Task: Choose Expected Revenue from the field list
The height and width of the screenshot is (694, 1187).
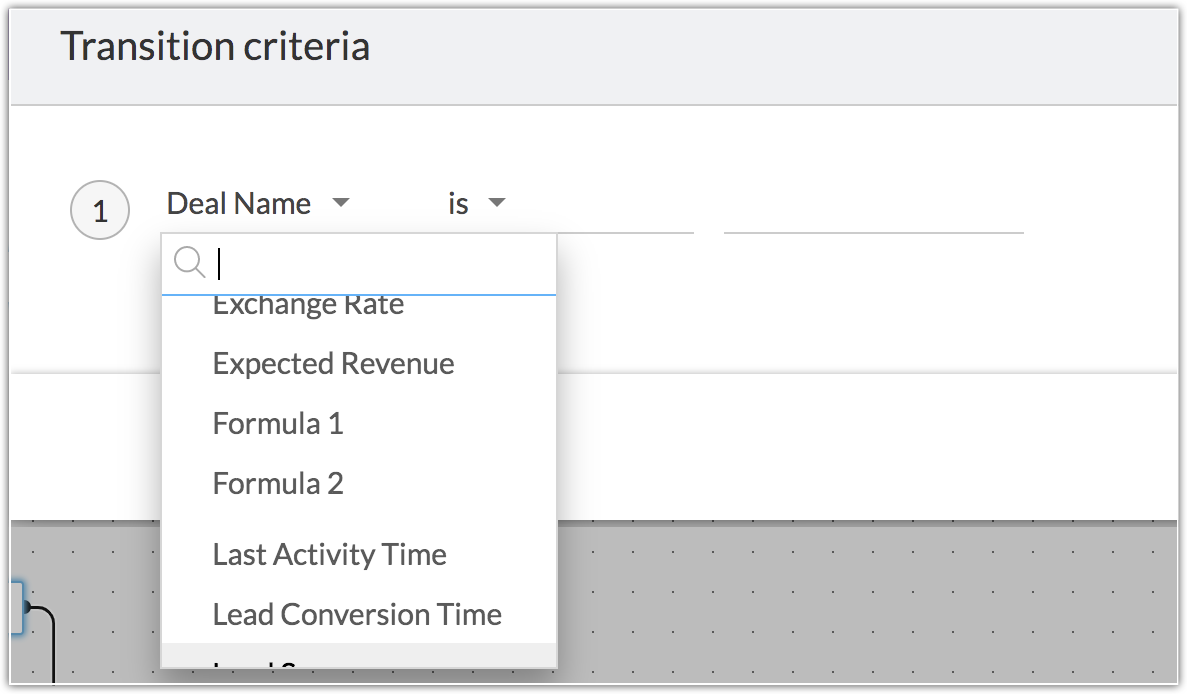Action: (333, 364)
